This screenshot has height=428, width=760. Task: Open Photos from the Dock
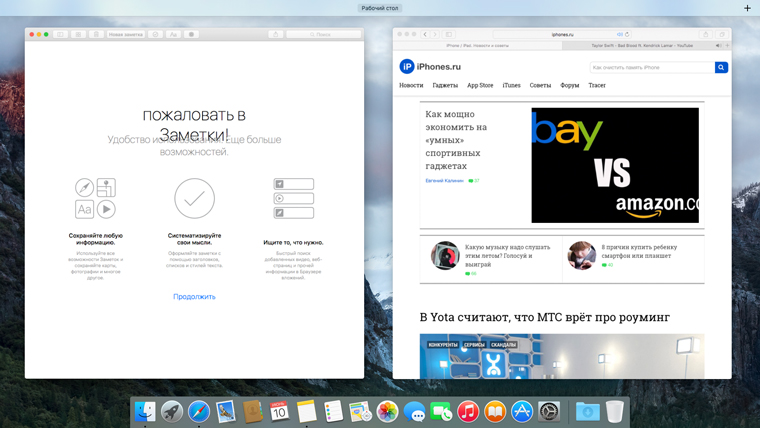(x=387, y=412)
